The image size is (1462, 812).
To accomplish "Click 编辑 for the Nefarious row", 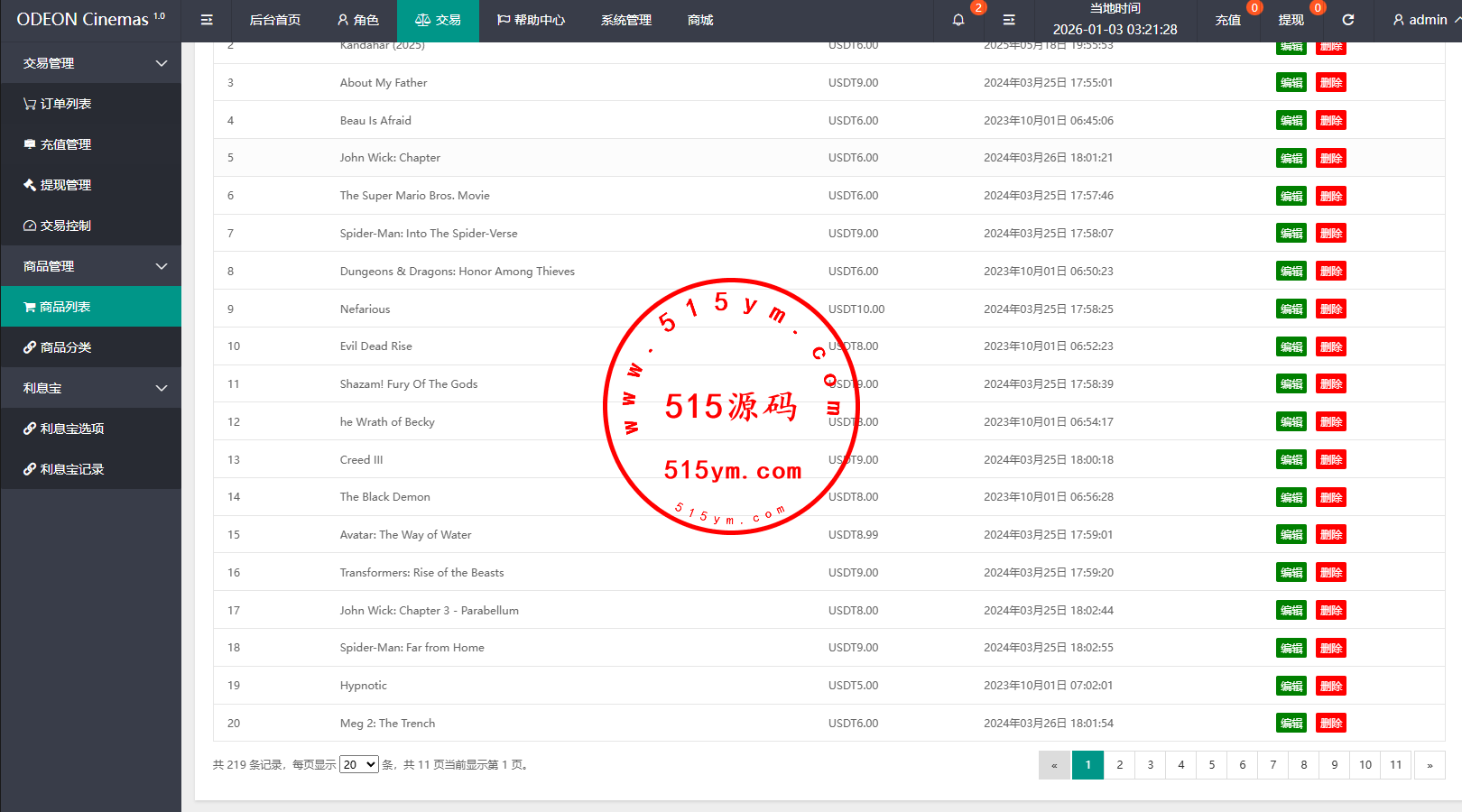I will 1291,309.
